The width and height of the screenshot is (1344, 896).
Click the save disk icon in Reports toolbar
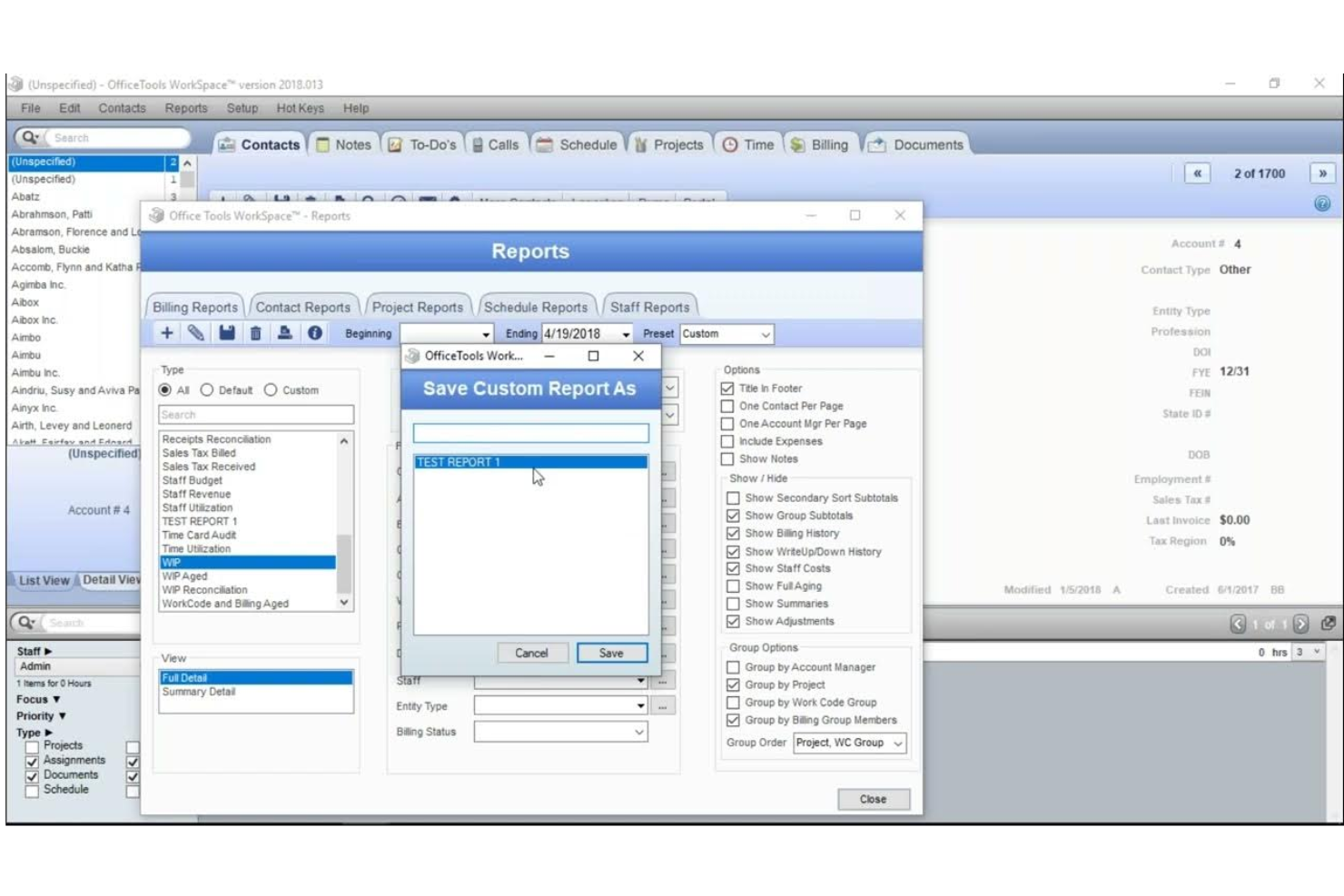pyautogui.click(x=227, y=333)
